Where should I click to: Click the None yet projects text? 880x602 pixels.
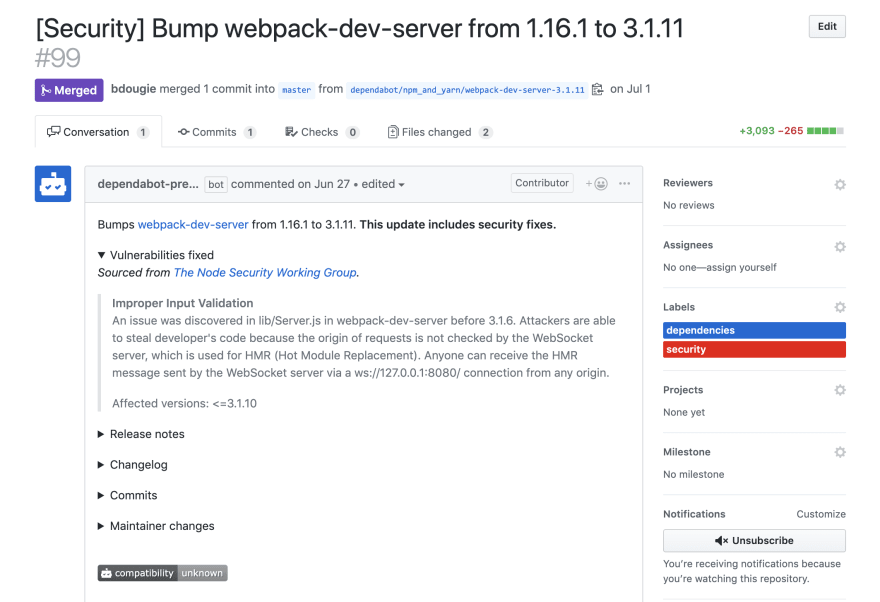pyautogui.click(x=684, y=412)
